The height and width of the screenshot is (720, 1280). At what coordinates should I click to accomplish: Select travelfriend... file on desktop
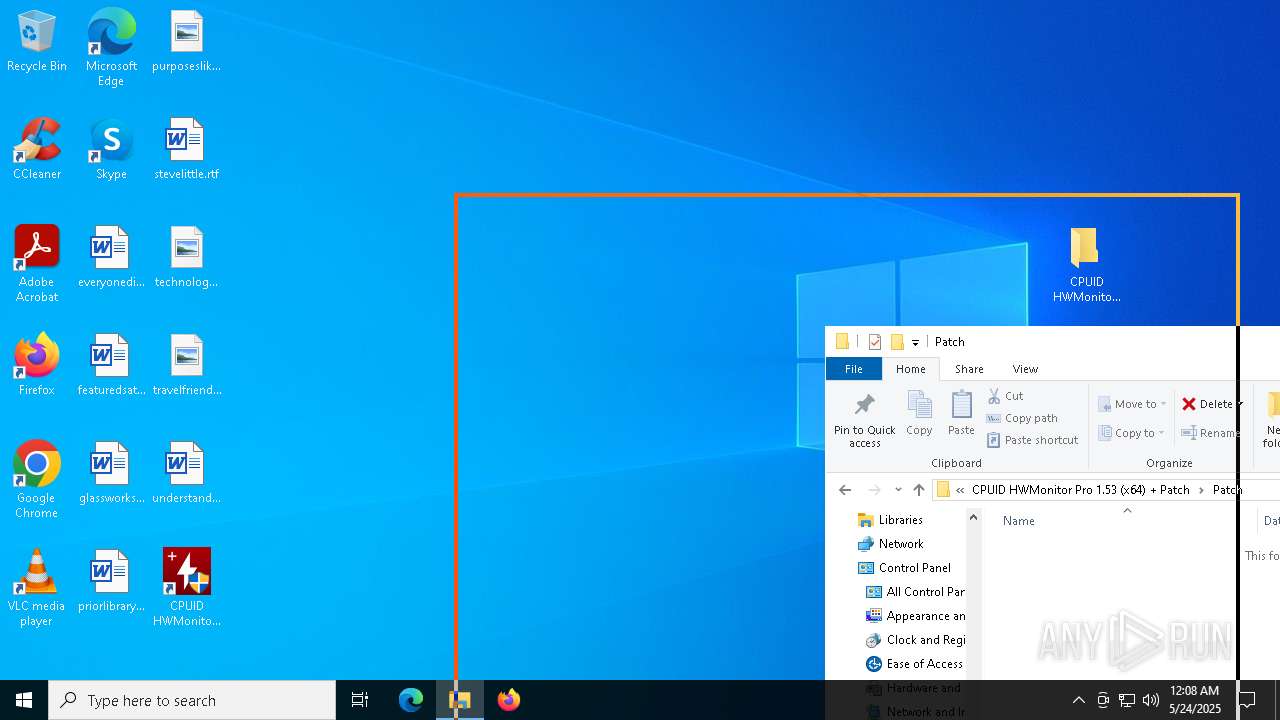(186, 366)
